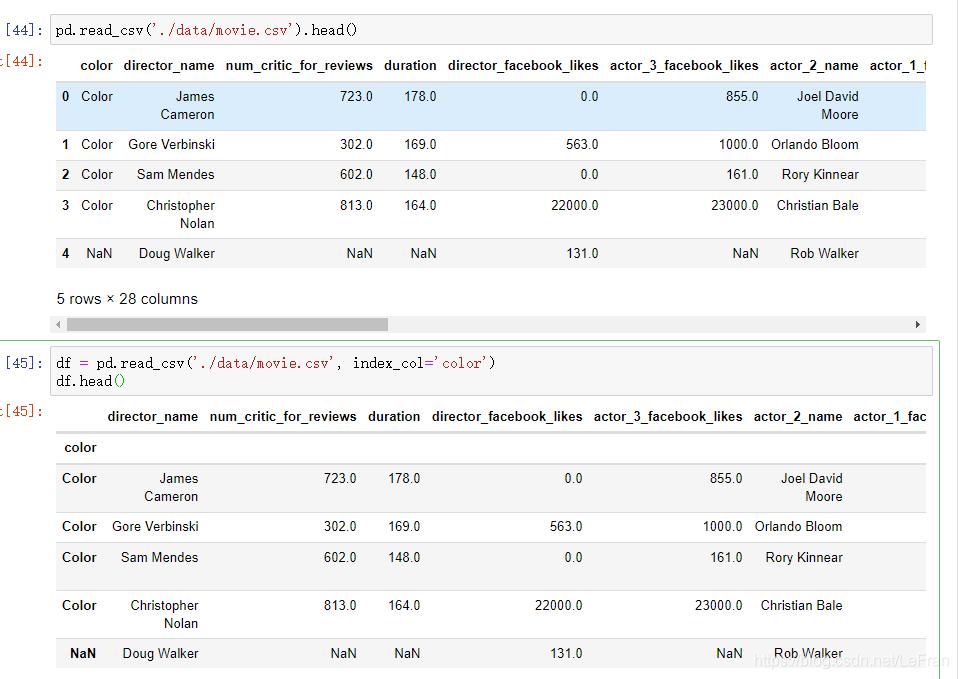Click value 161.0 in output 45 table
The image size is (958, 679).
(x=726, y=557)
